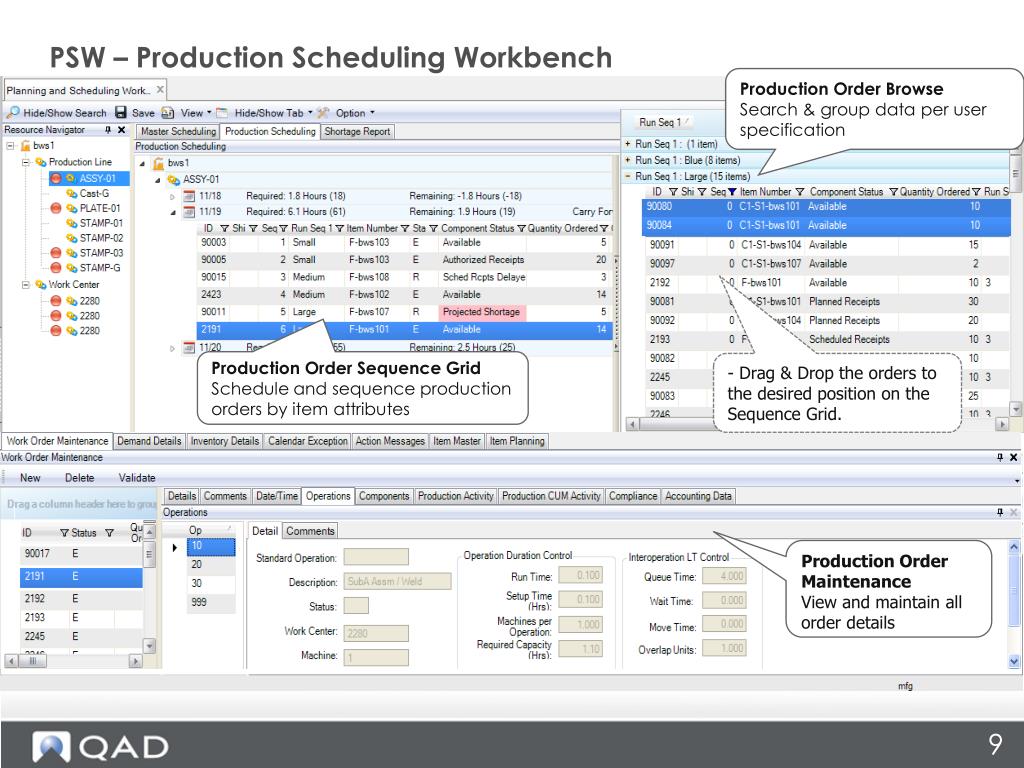Click the ASSY-01 icon in Production Scheduling tree
1024x768 pixels.
[173, 180]
